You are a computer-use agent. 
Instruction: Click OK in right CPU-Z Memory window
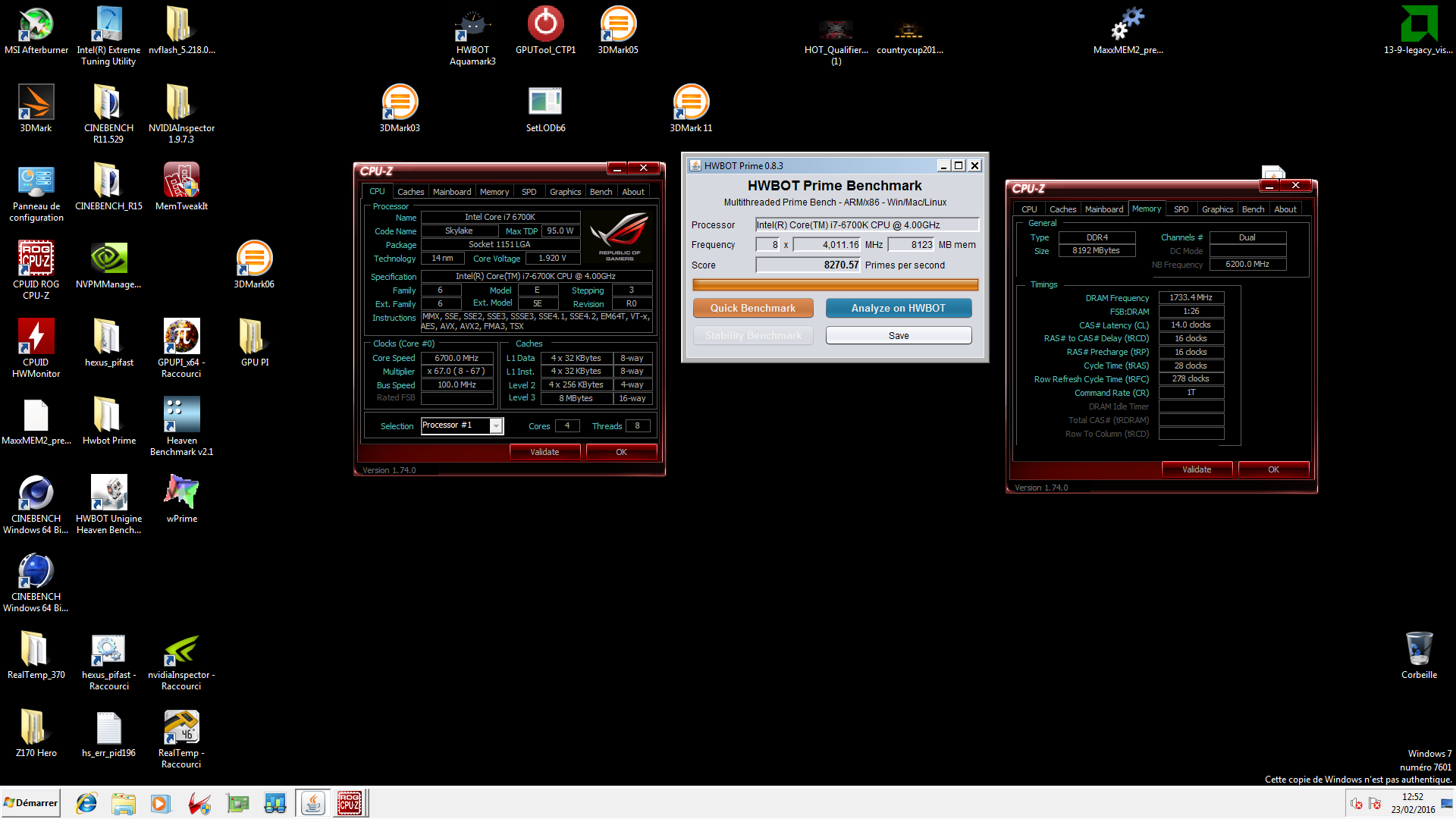pyautogui.click(x=1273, y=469)
